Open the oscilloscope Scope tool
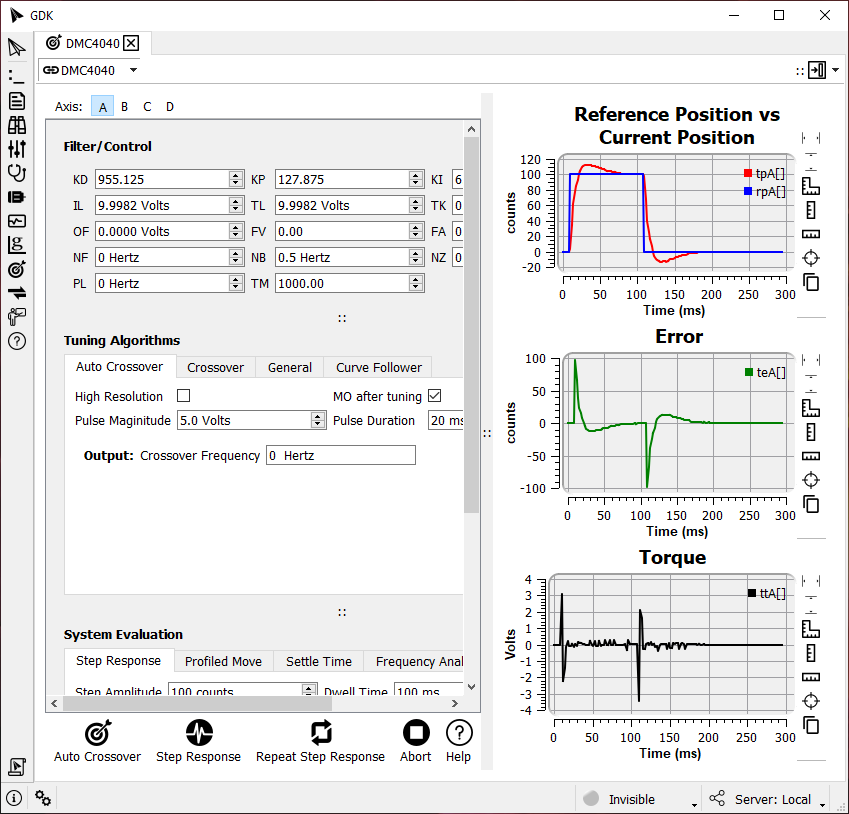 [16, 221]
